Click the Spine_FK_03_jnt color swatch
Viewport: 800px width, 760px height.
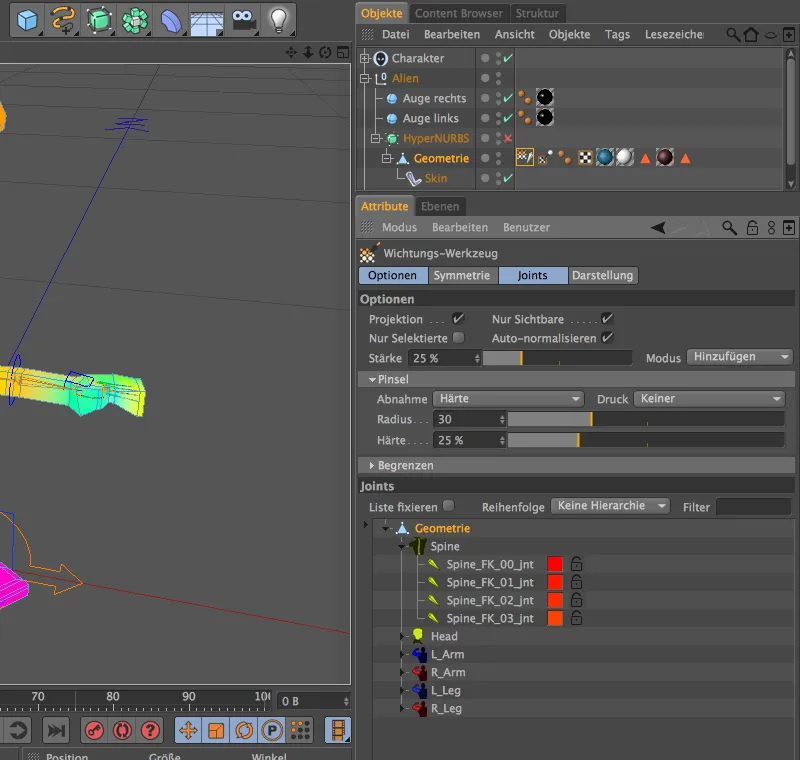pyautogui.click(x=555, y=618)
